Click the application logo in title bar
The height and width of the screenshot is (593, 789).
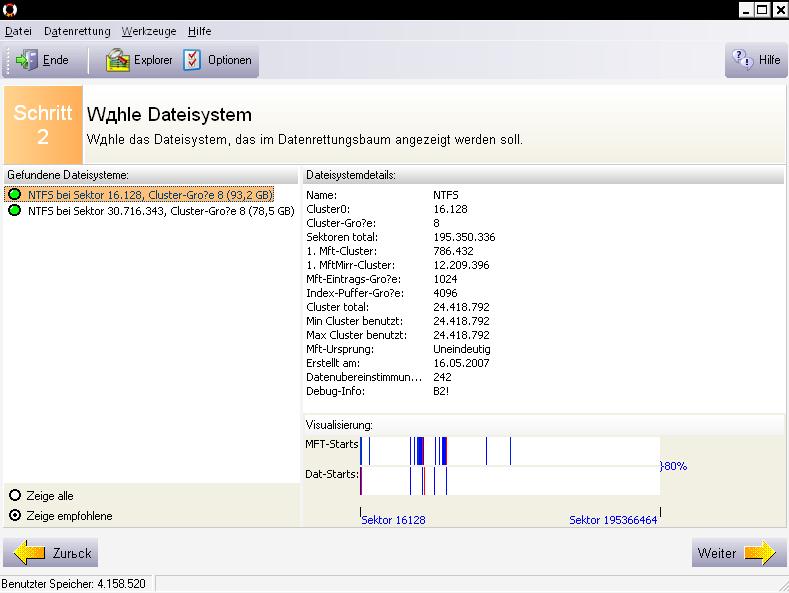coord(9,10)
